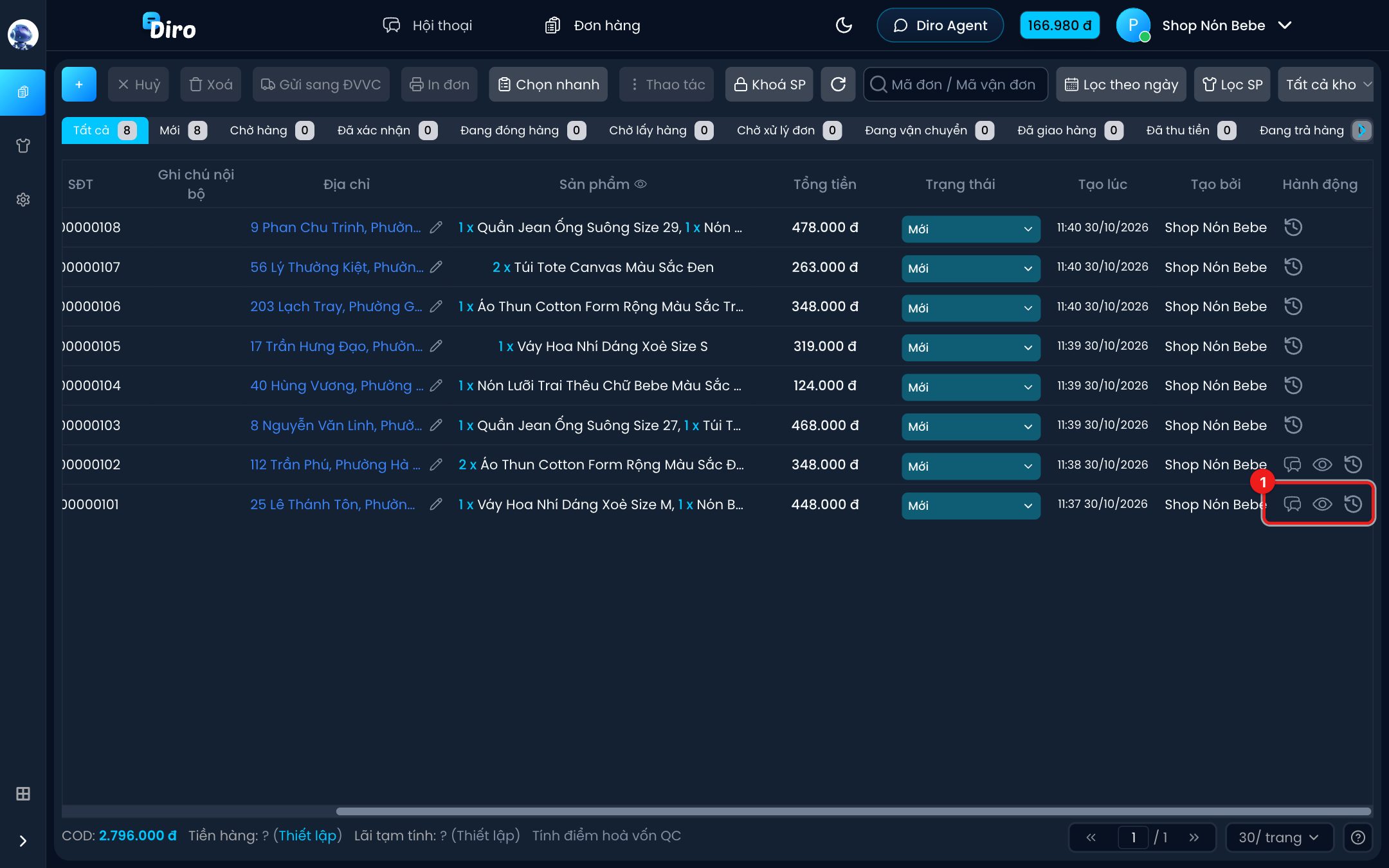The height and width of the screenshot is (868, 1389).
Task: Change the 30/trang page size dropdown
Action: (1279, 837)
